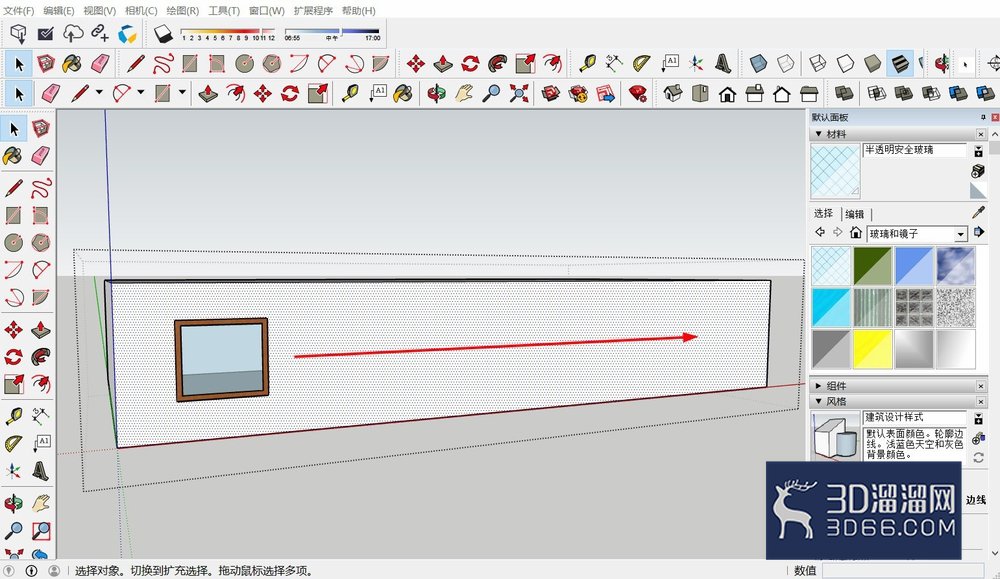The image size is (1000, 579).
Task: Open the rectangle tool dropdown arrow
Action: 182,92
